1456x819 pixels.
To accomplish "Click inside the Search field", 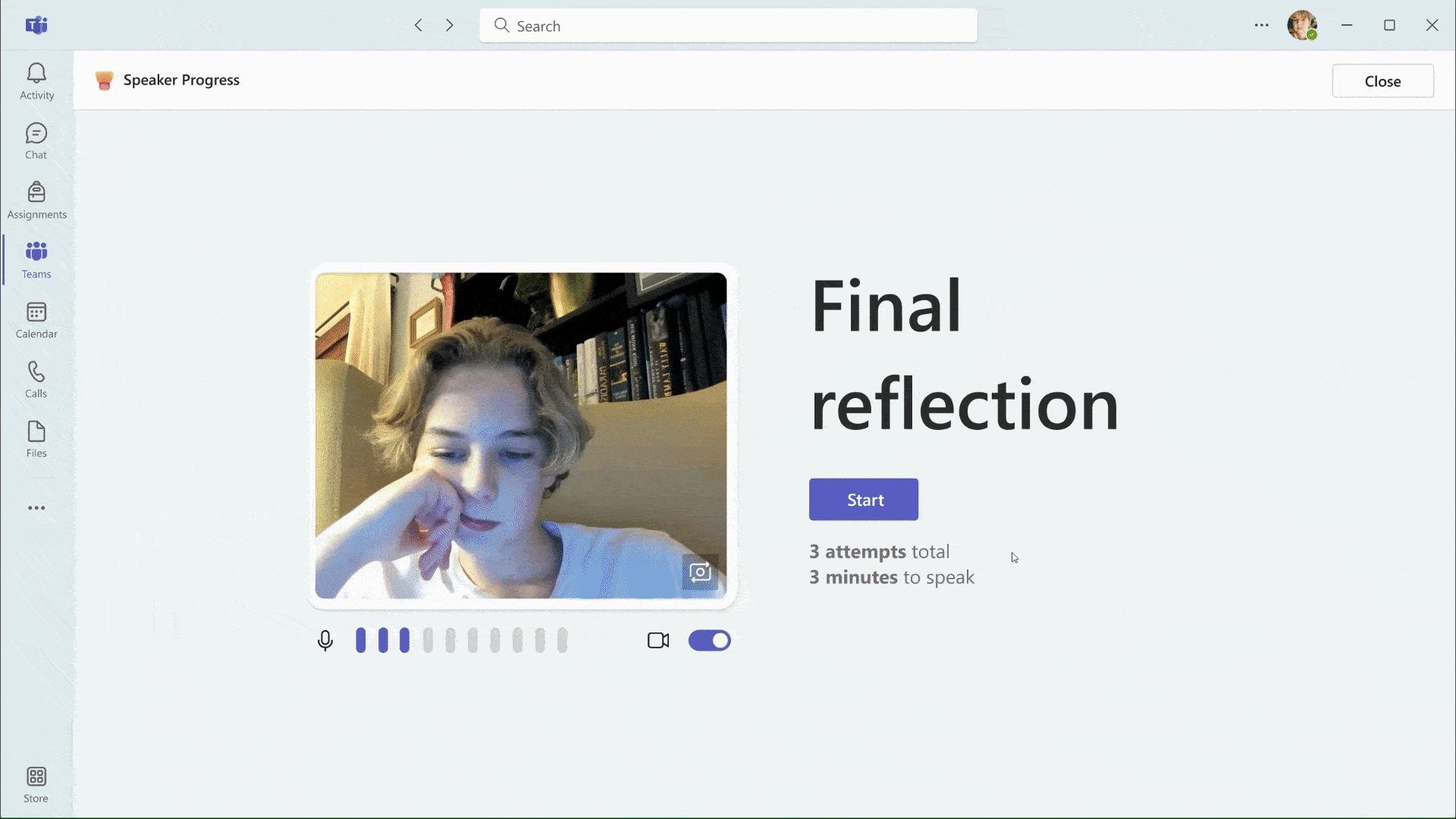I will click(x=728, y=26).
